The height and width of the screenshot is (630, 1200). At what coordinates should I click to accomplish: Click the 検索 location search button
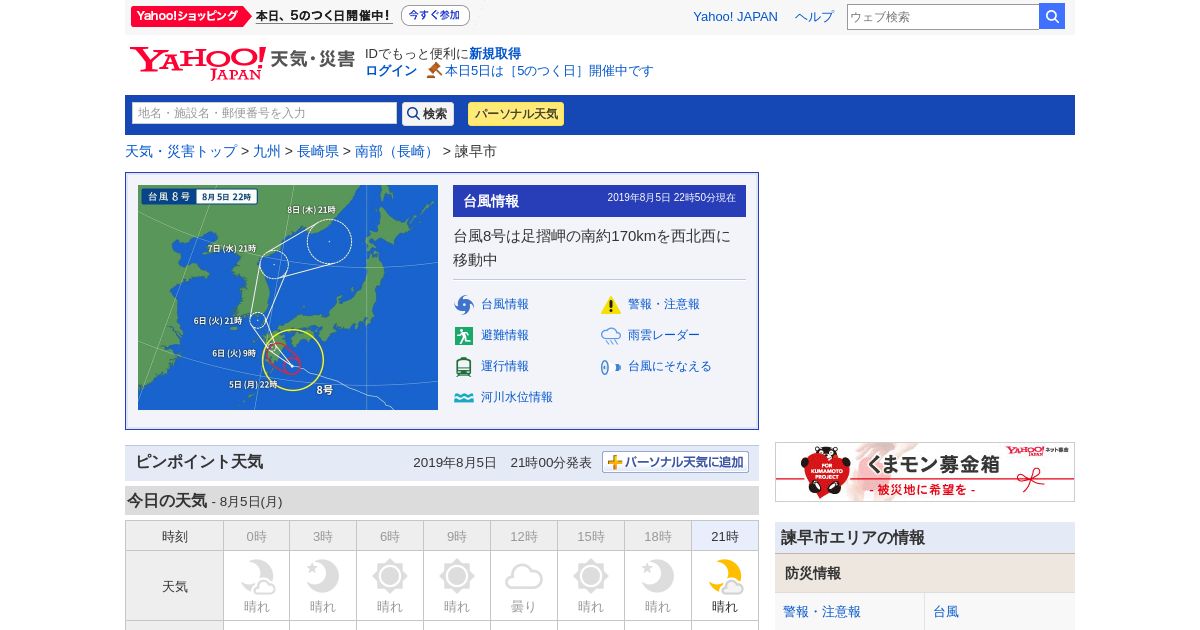[428, 114]
